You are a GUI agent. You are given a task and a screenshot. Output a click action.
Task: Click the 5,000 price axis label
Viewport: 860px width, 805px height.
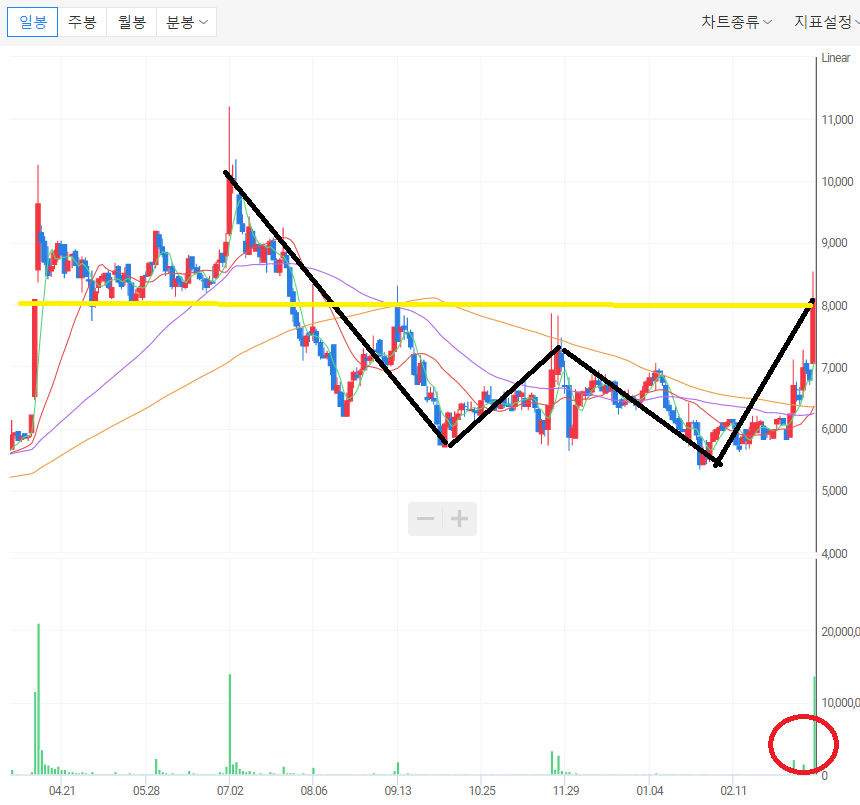pos(834,491)
